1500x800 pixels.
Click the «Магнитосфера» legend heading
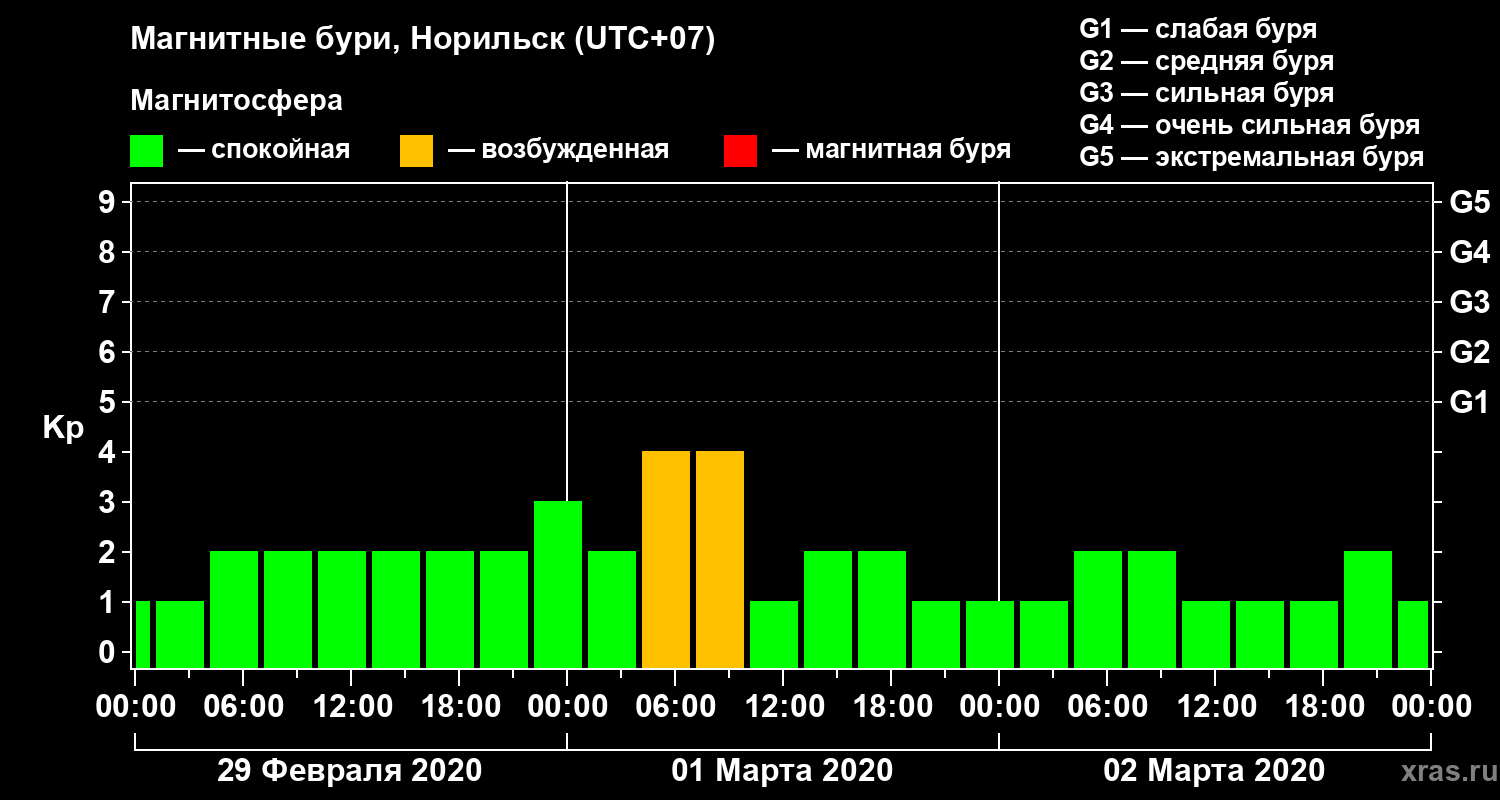tap(236, 101)
